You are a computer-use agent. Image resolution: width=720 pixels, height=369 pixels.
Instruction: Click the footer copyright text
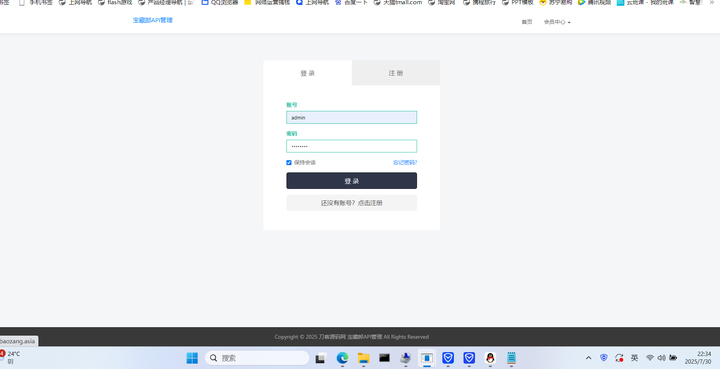pos(352,337)
